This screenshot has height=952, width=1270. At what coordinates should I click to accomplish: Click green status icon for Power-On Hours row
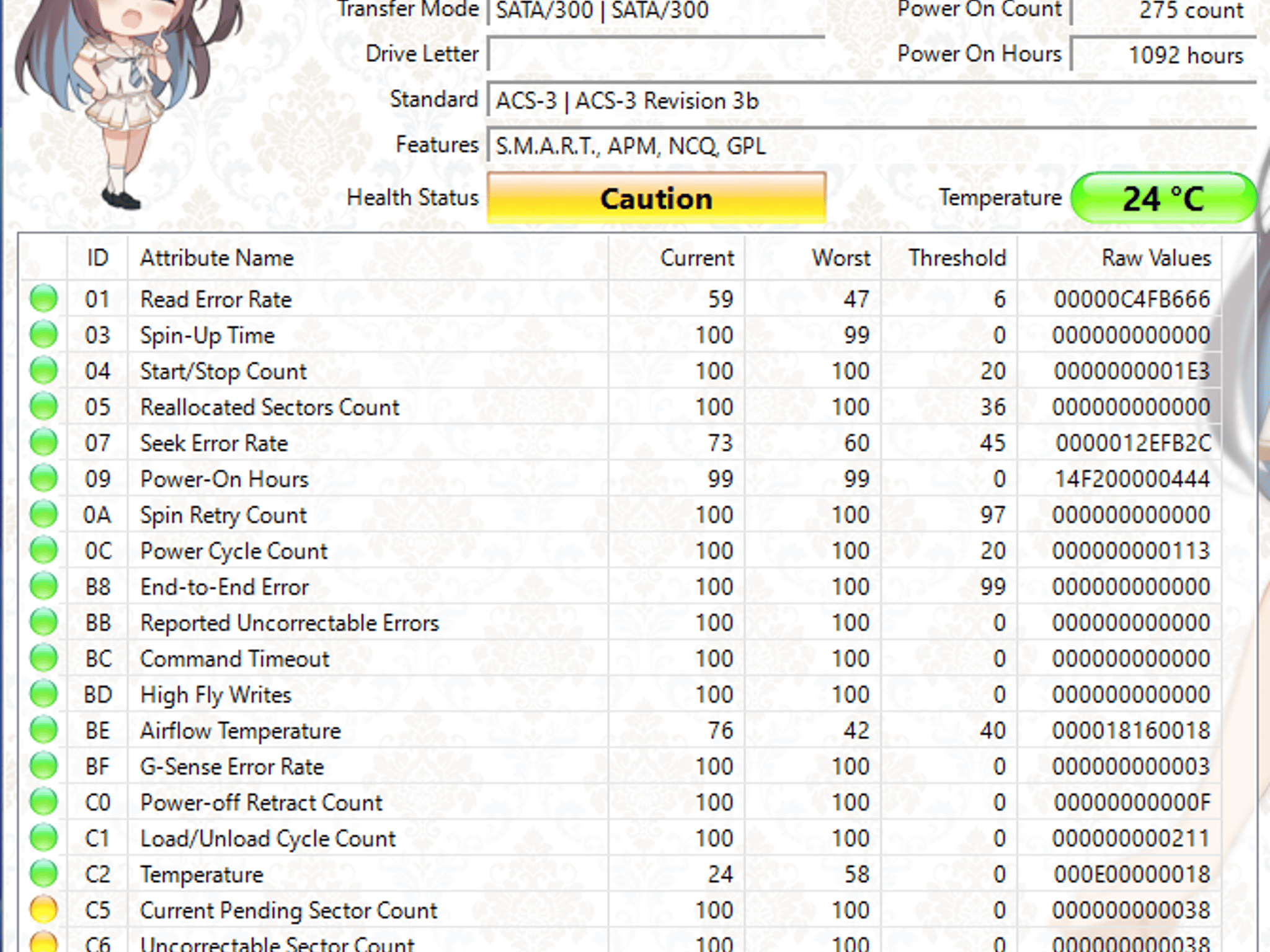(44, 478)
